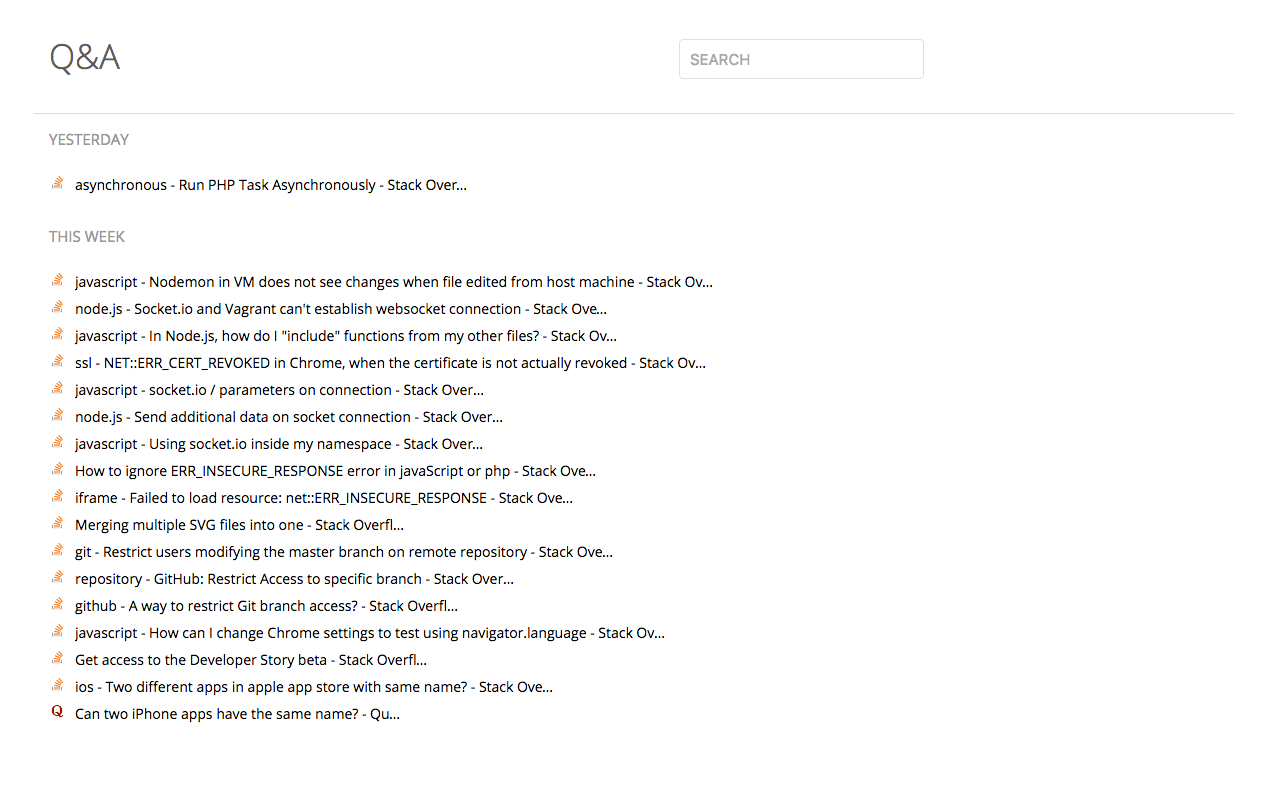Screen dimensions: 1280x800
Task: Click the Stack Overflow favicon beside the asynchronous PHP entry
Action: (57, 182)
